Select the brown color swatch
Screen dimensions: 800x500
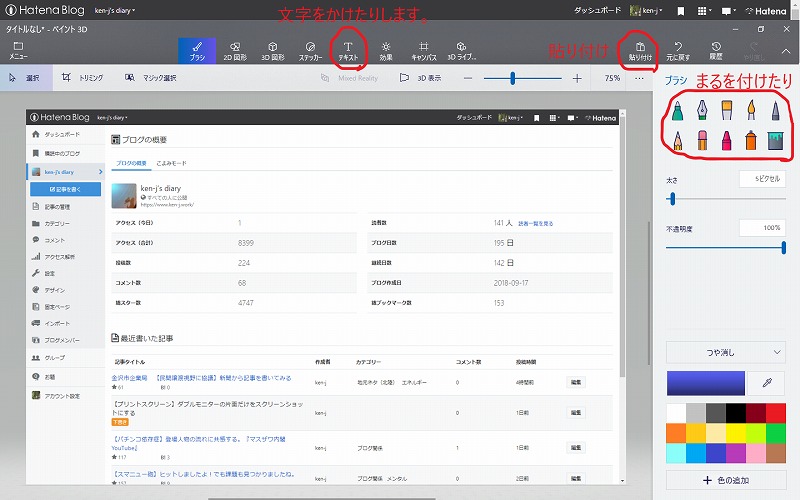(776, 453)
